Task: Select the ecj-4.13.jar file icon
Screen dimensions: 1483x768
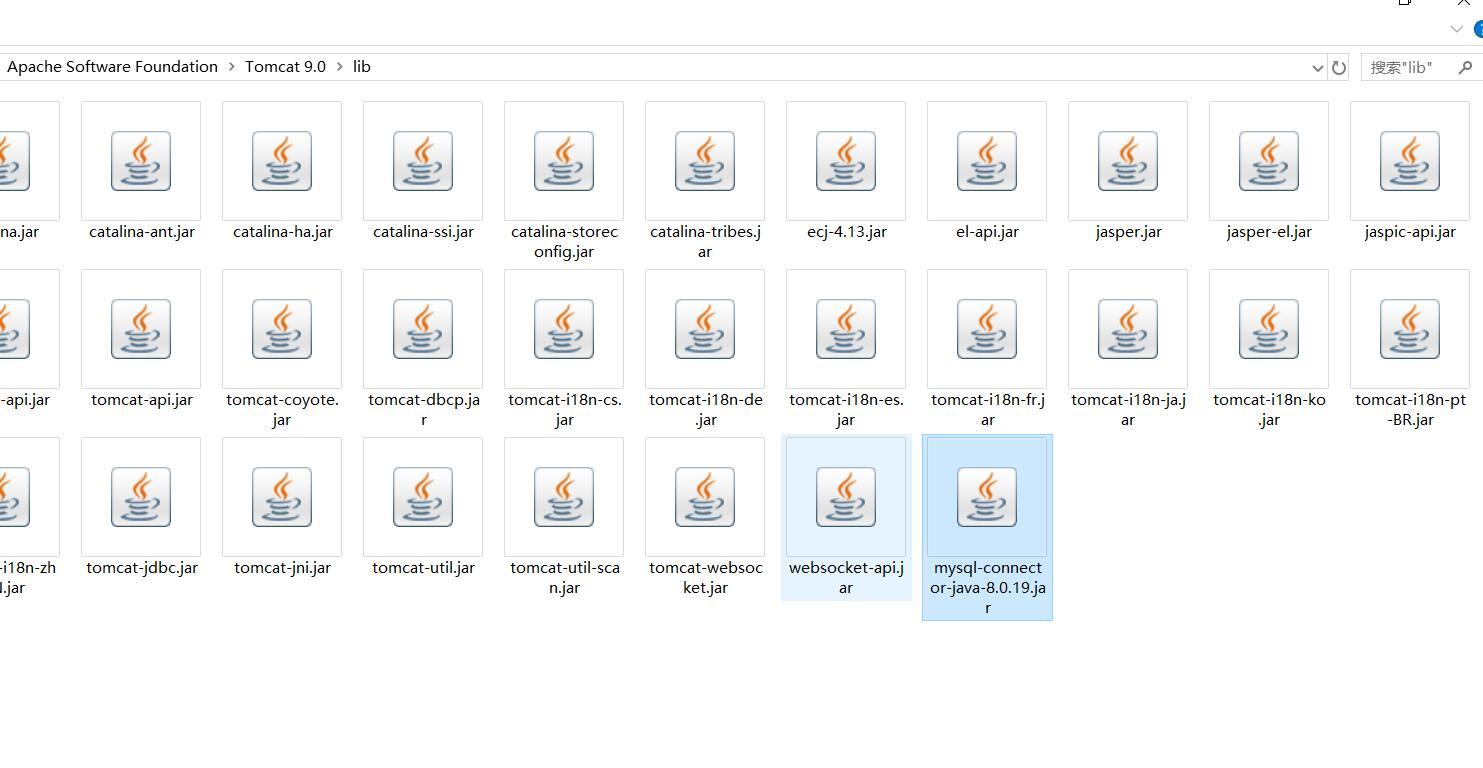Action: [846, 160]
